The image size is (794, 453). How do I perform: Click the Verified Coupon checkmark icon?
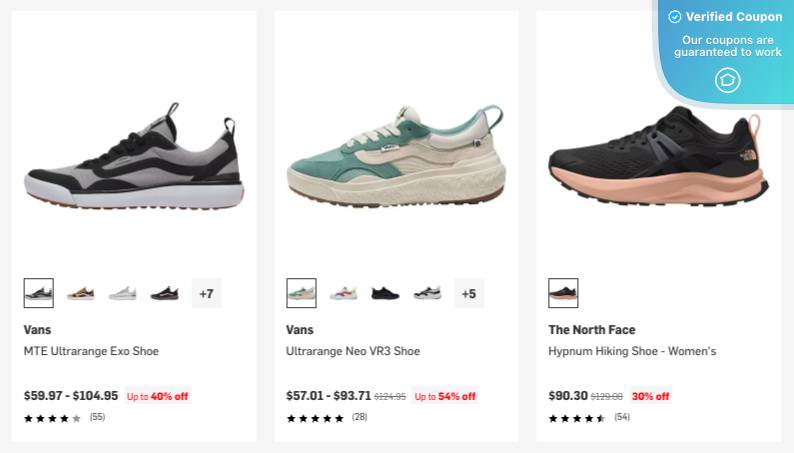click(674, 17)
